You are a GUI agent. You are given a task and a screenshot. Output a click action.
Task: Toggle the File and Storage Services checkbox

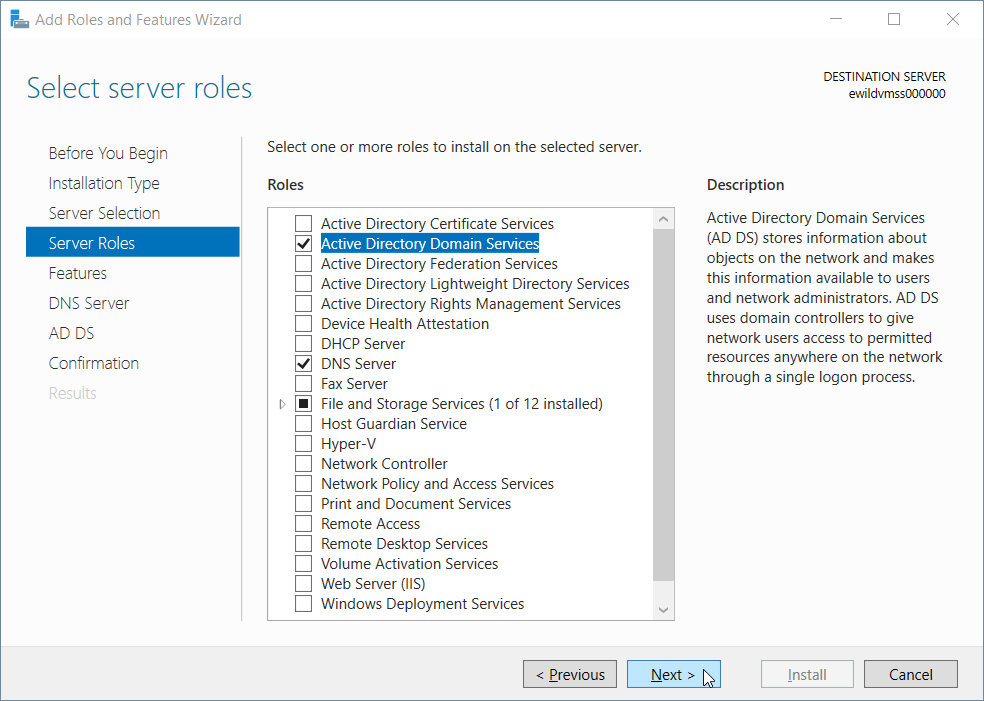[304, 404]
